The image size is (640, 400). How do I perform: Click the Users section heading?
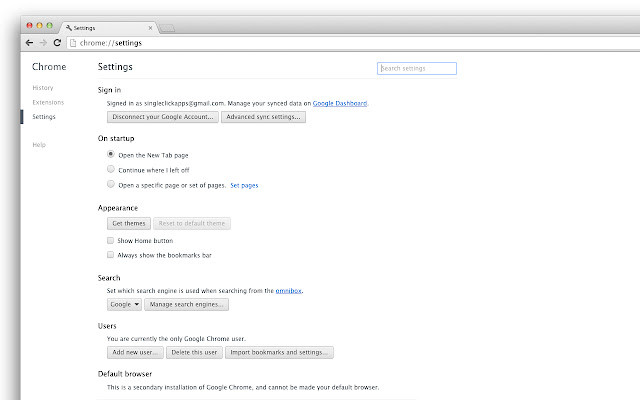tap(107, 326)
